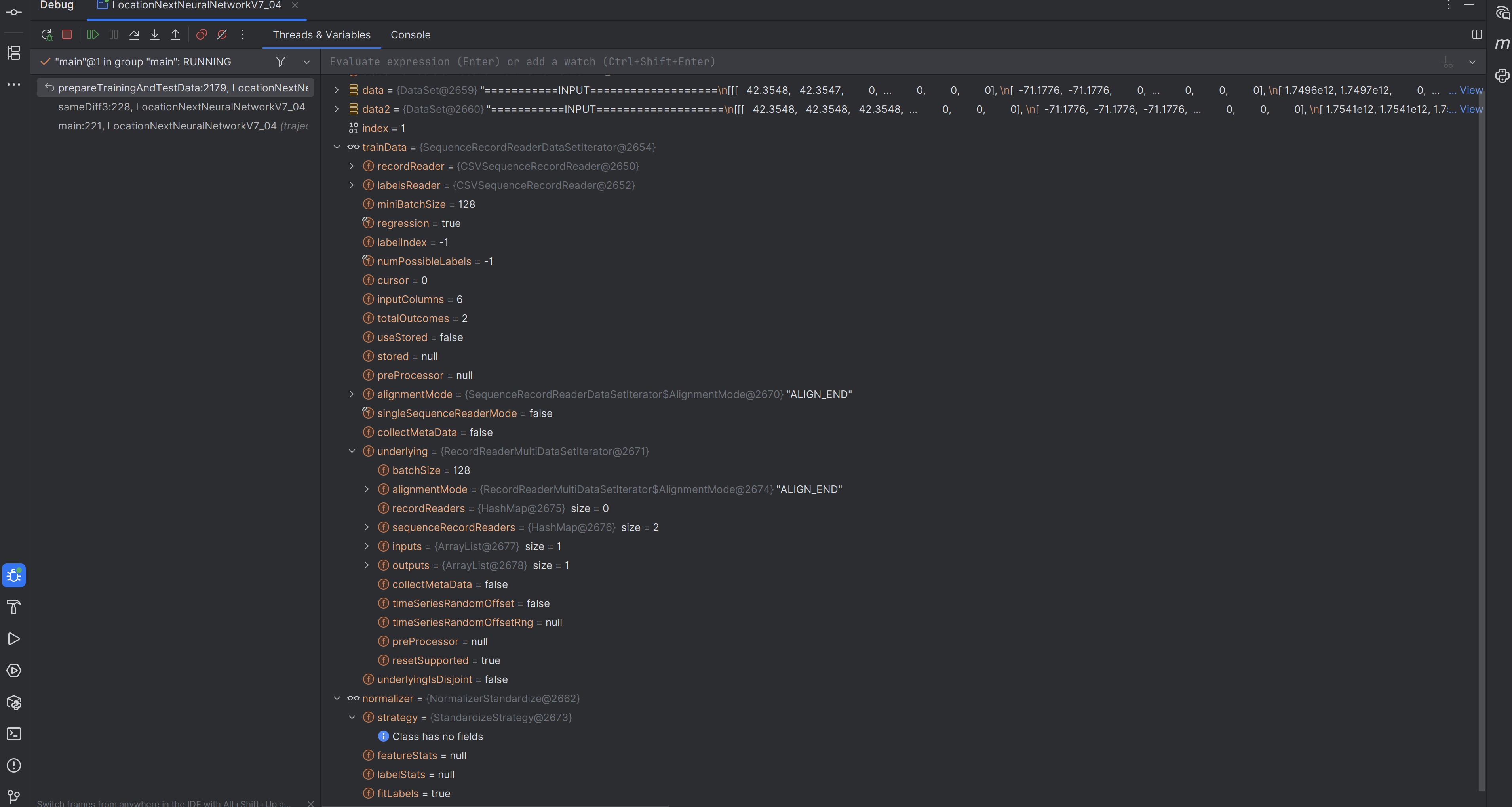Click the Step Into icon

pyautogui.click(x=154, y=34)
